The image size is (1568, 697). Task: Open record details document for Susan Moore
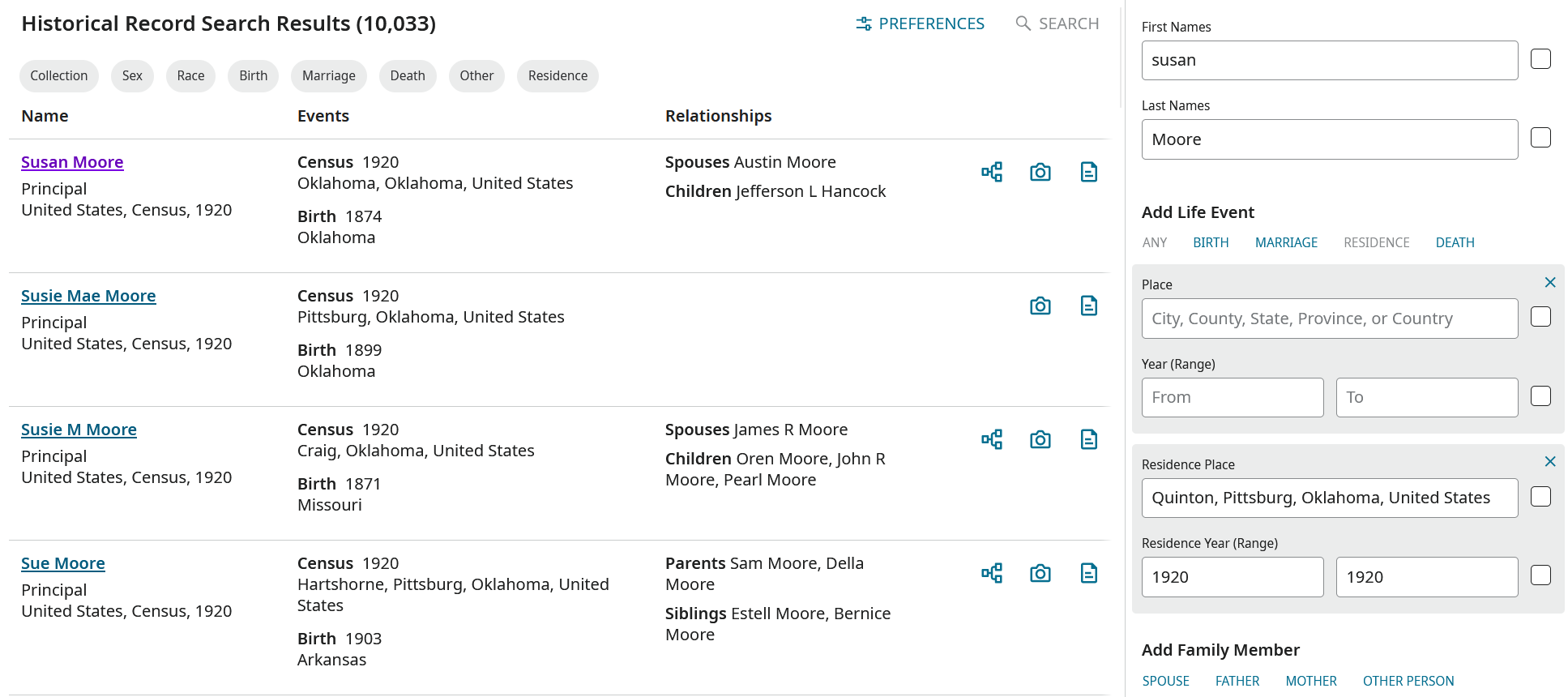[1089, 172]
